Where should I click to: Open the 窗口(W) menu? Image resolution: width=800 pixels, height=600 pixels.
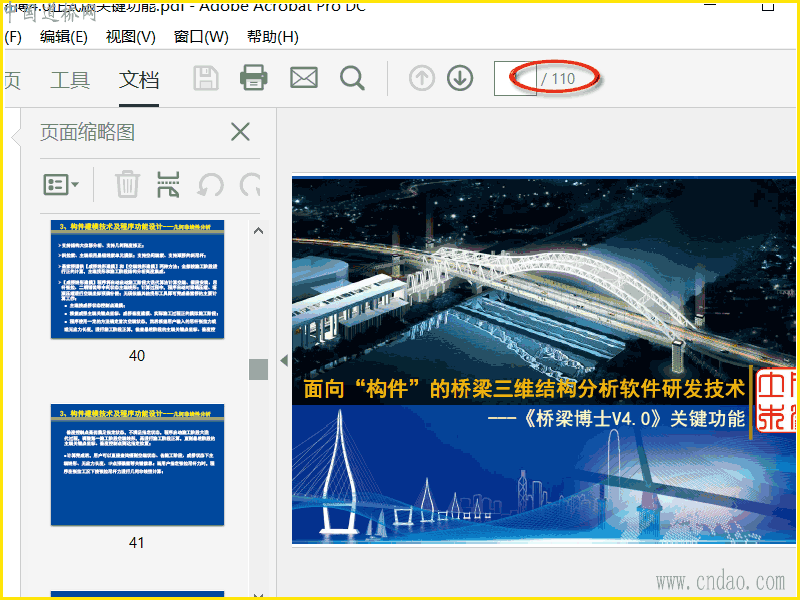[x=201, y=37]
